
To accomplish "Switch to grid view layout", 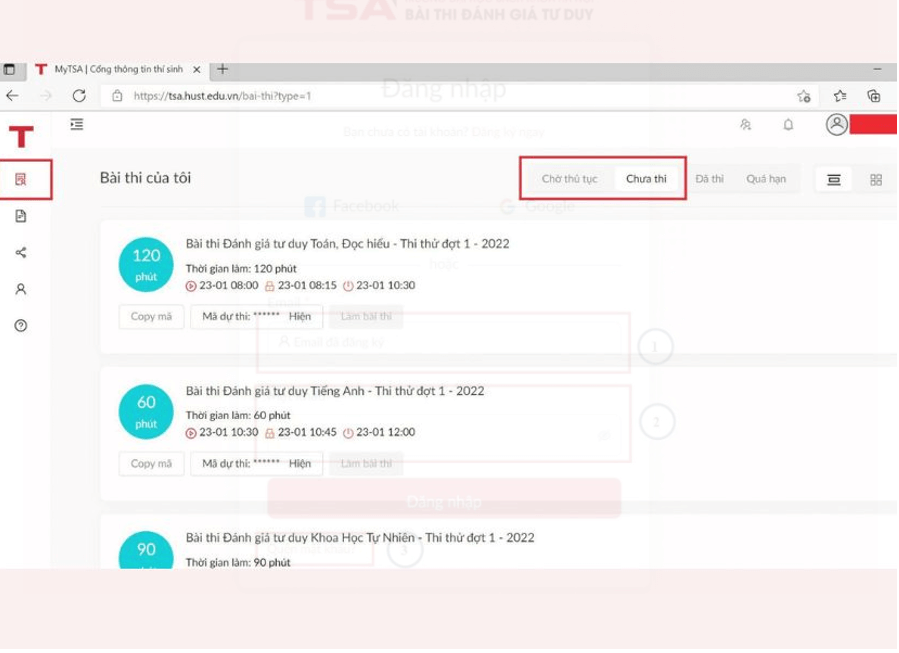I will click(x=876, y=180).
